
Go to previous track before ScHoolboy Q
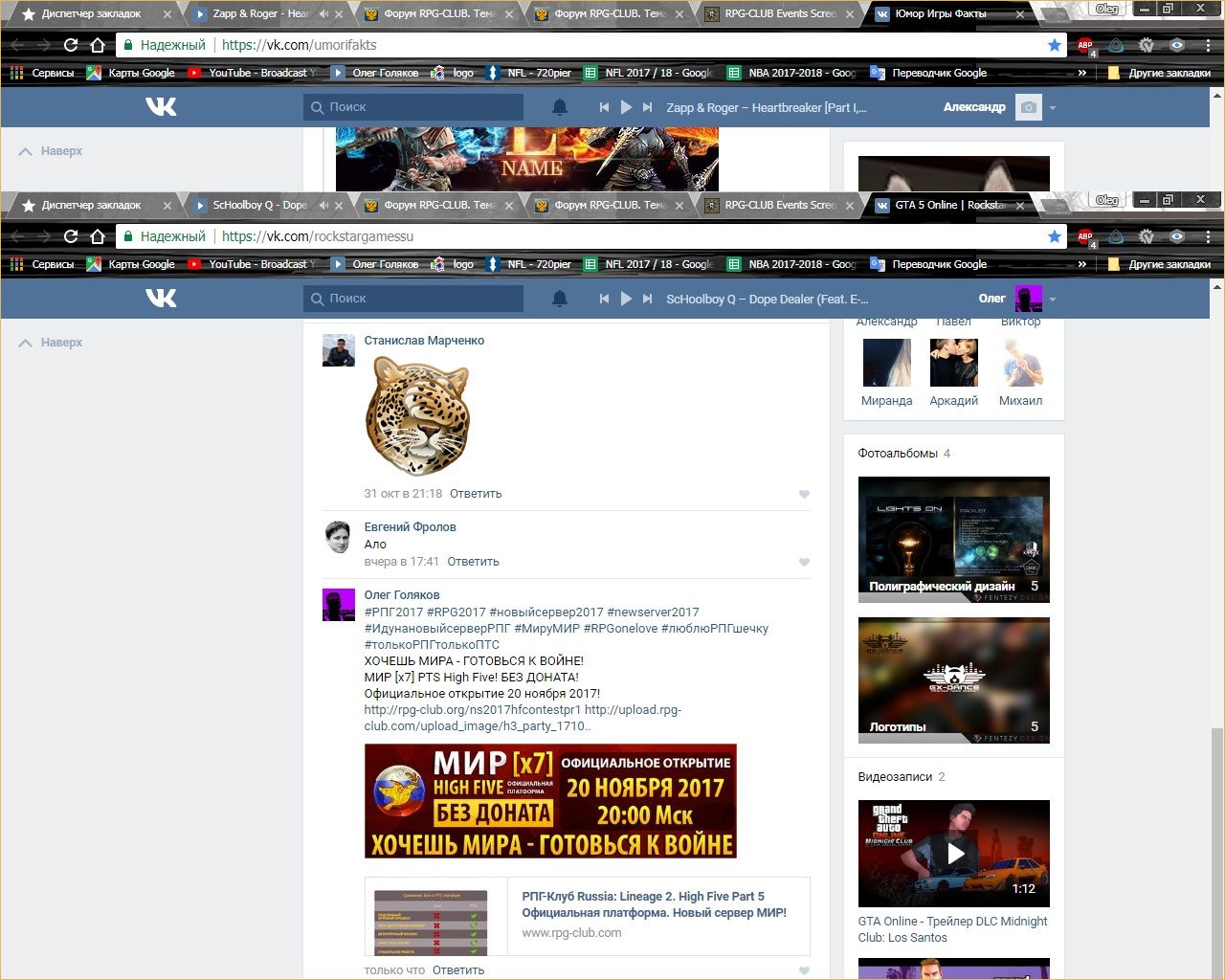(604, 299)
